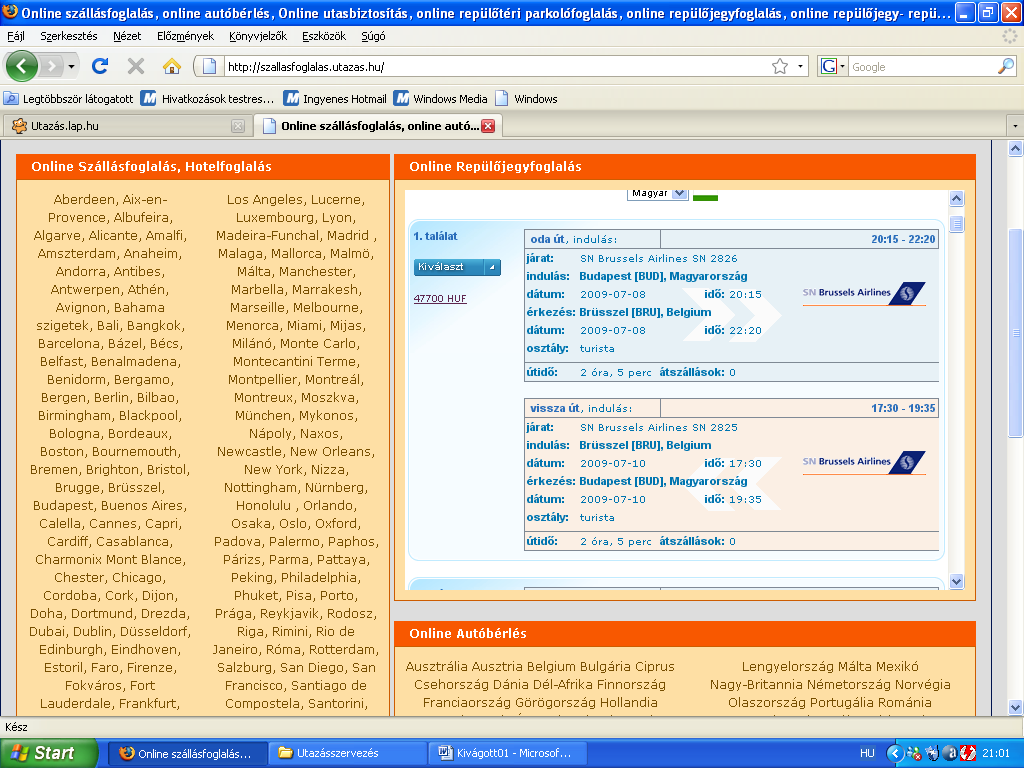The image size is (1024, 768).
Task: Switch to the Utazásszervezés folder in taskbar
Action: [347, 753]
